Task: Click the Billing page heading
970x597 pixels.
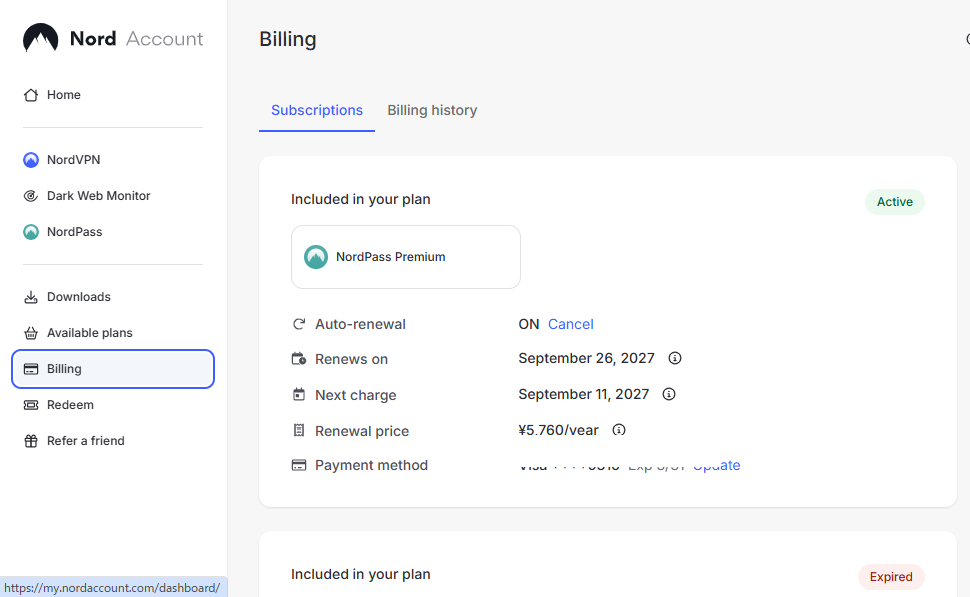Action: tap(288, 39)
